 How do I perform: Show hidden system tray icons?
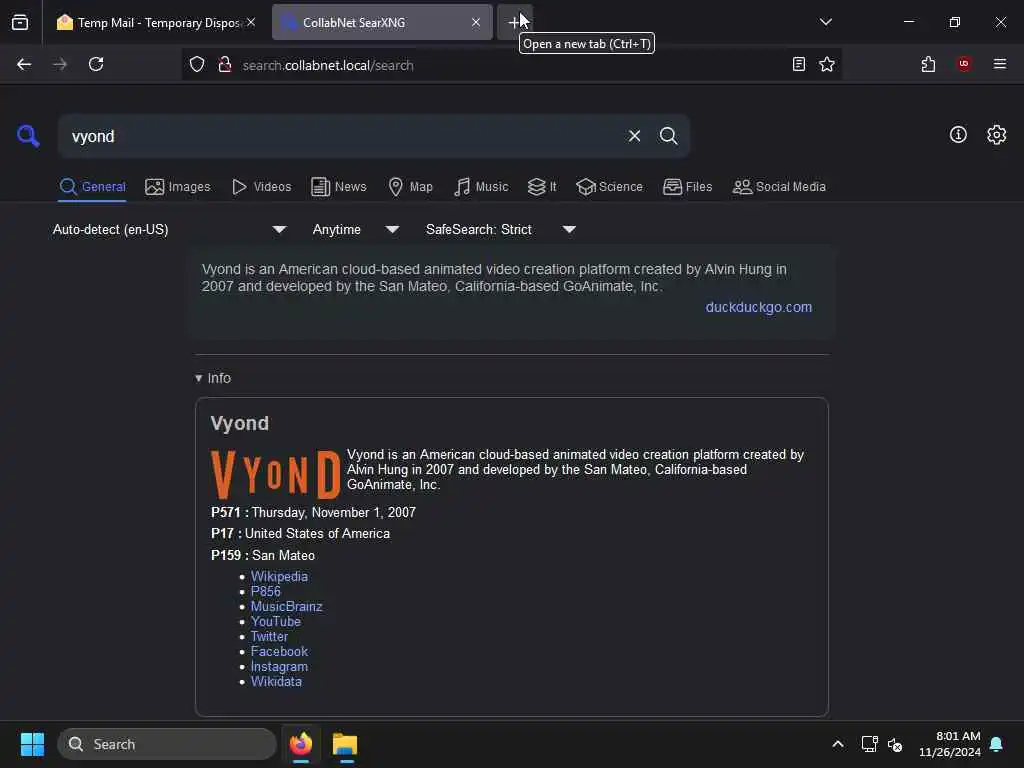tap(837, 744)
